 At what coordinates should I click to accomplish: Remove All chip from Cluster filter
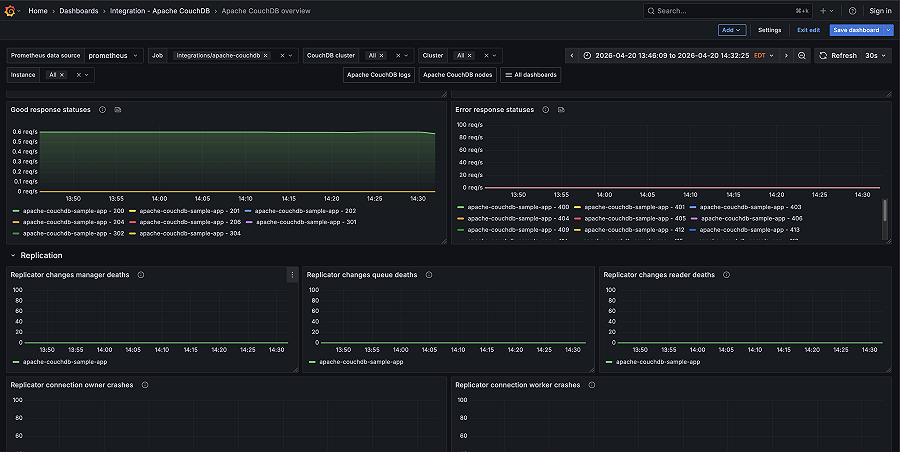tap(470, 56)
